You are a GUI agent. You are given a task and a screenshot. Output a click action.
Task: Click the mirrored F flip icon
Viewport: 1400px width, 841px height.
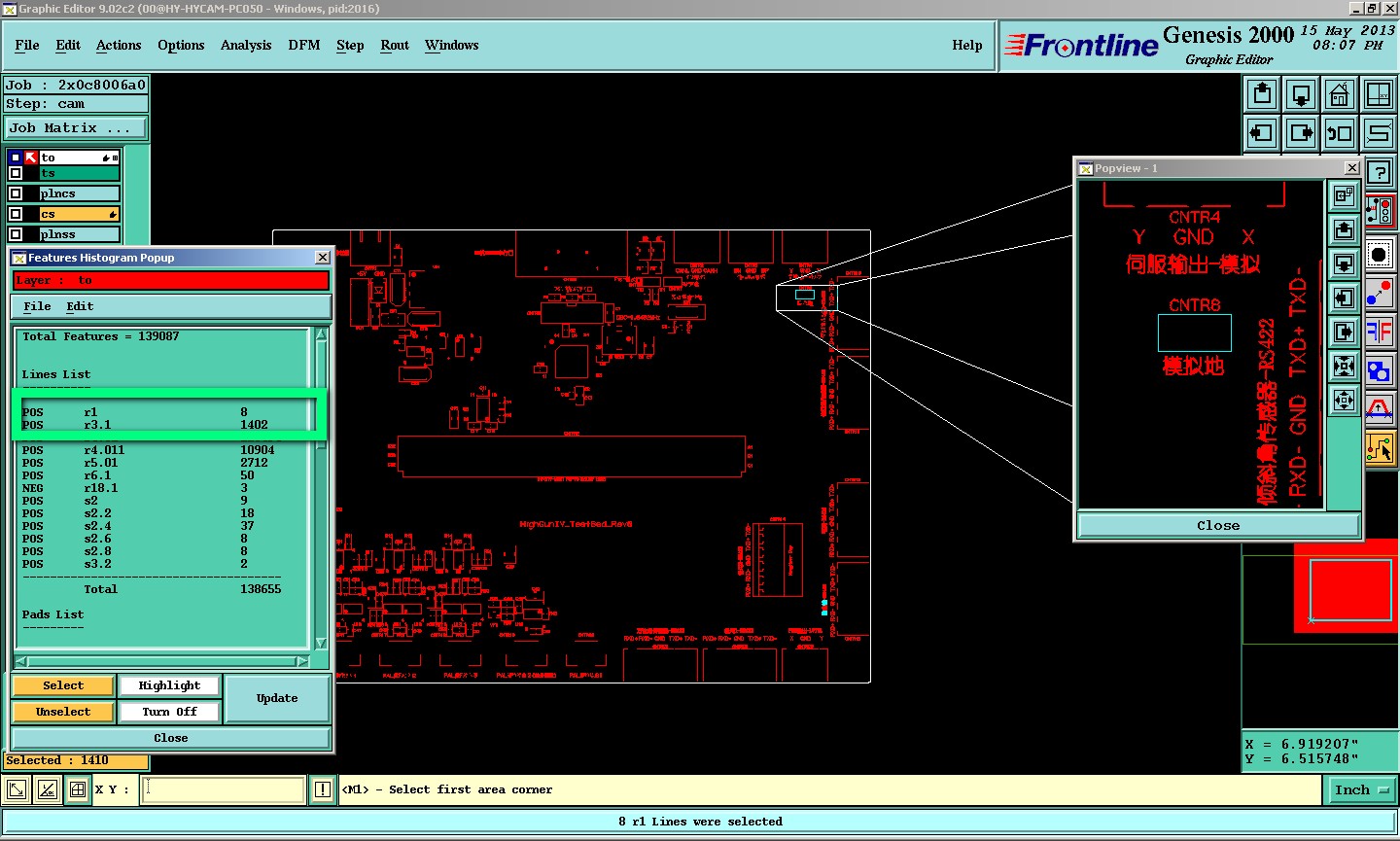pyautogui.click(x=1380, y=332)
